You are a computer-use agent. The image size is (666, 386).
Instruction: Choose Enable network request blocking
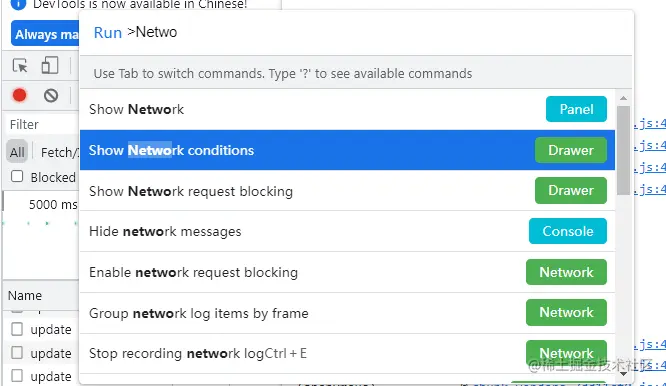(x=347, y=272)
